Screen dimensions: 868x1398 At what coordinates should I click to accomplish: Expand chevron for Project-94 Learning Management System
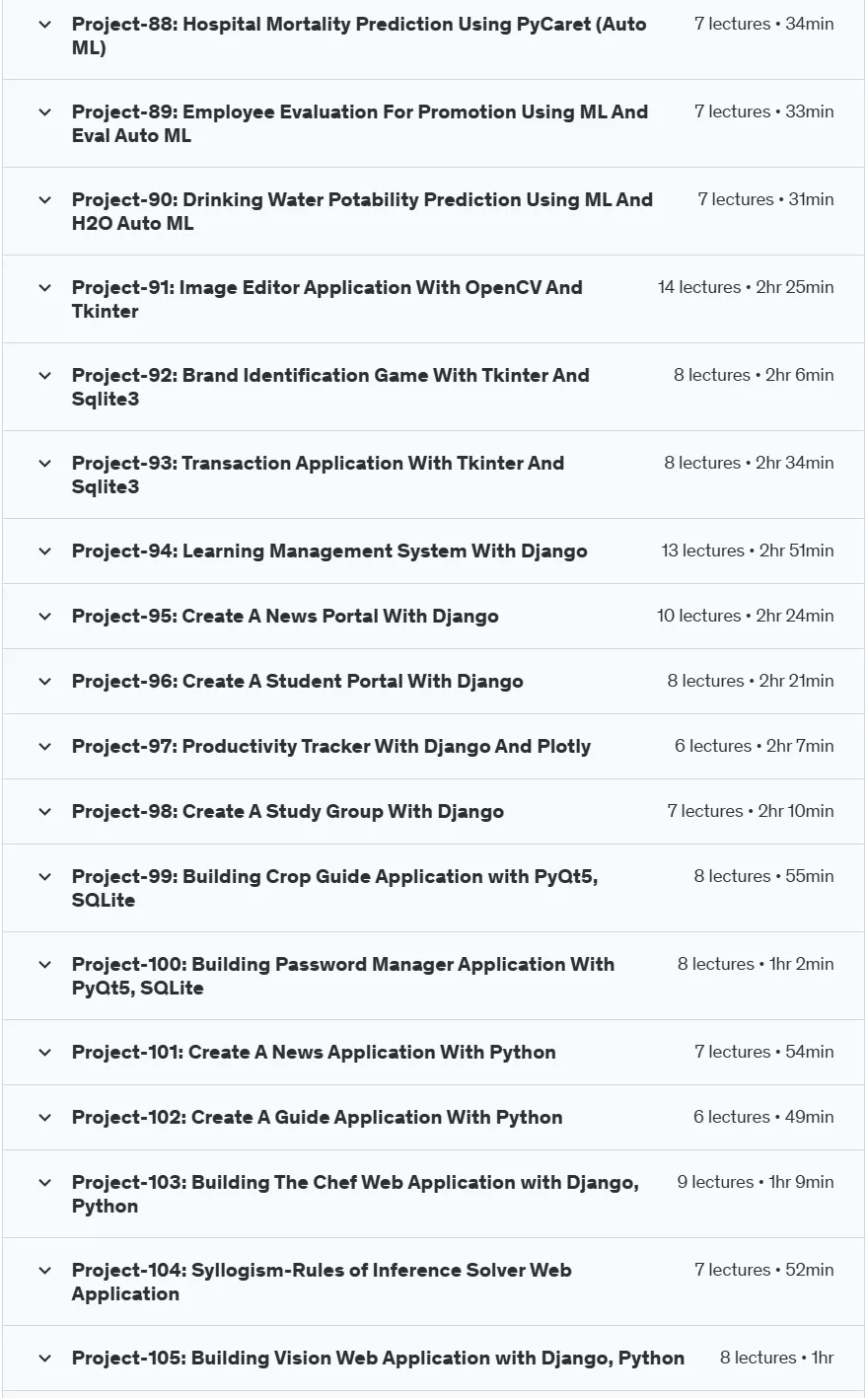pos(44,552)
